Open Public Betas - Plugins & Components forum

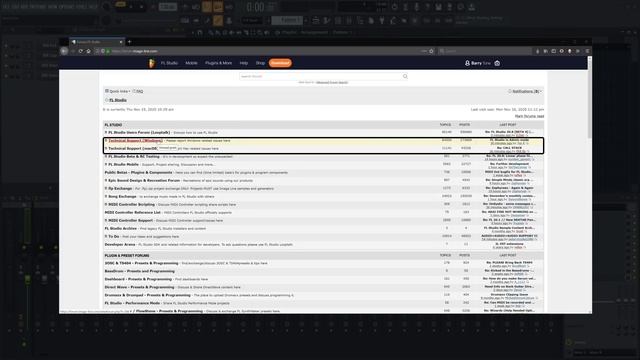(x=138, y=173)
